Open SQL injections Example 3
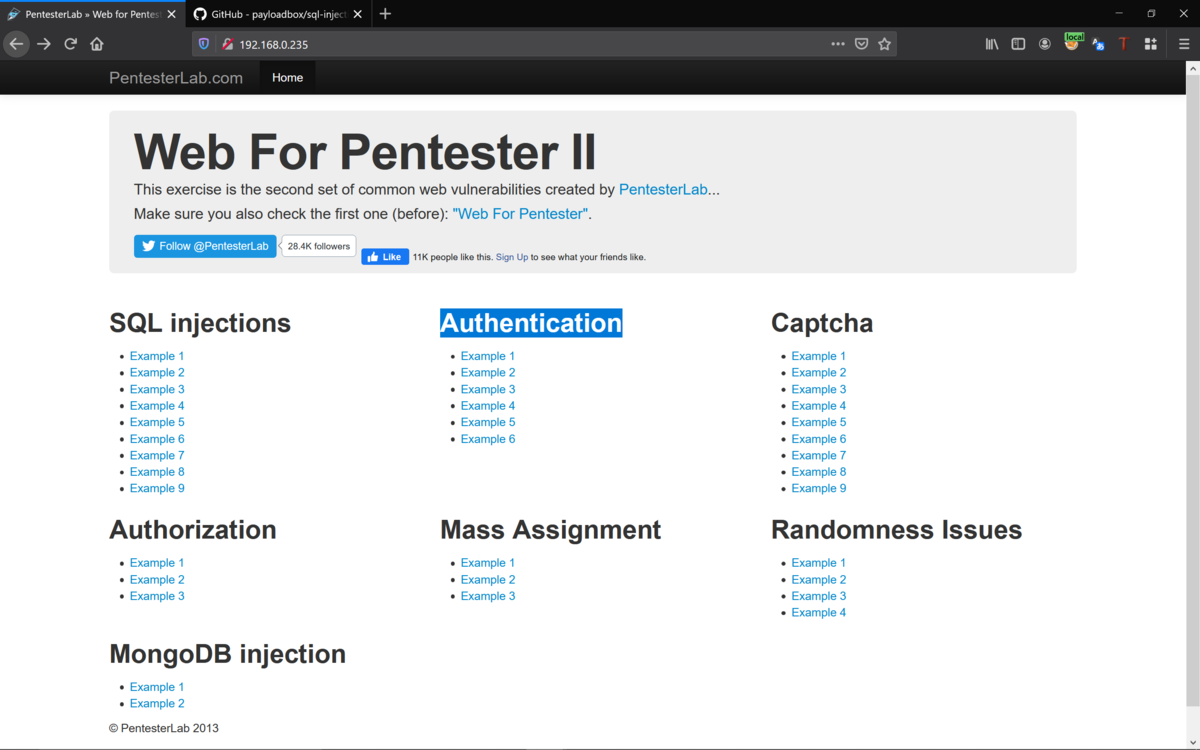This screenshot has height=750, width=1200. point(157,389)
